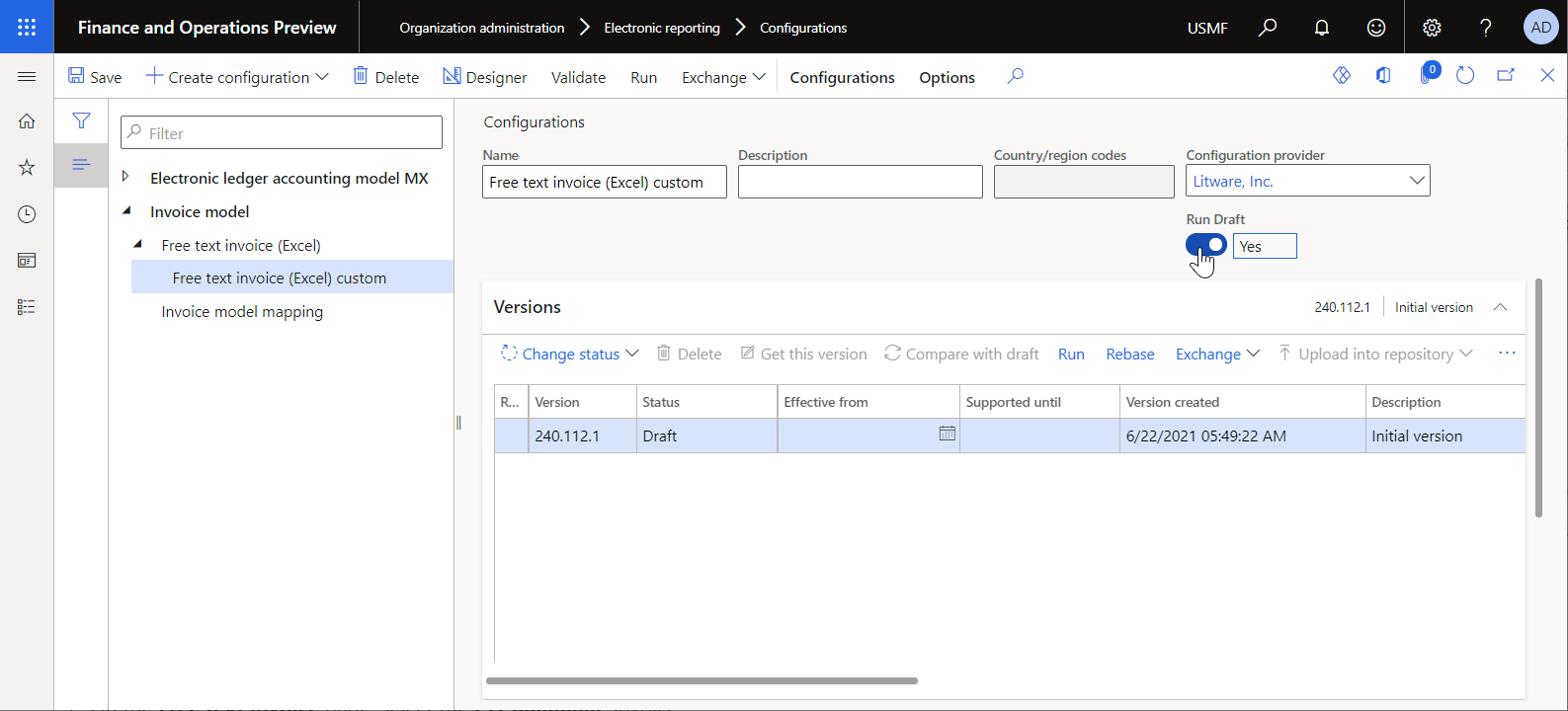Open date picker in Effective from cell
Viewport: 1568px width, 711px height.
pyautogui.click(x=947, y=434)
